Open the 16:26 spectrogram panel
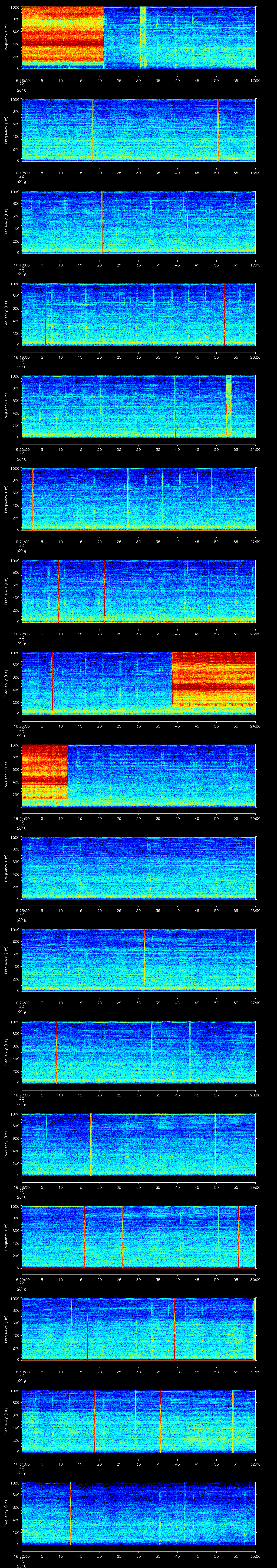 pyautogui.click(x=138, y=960)
